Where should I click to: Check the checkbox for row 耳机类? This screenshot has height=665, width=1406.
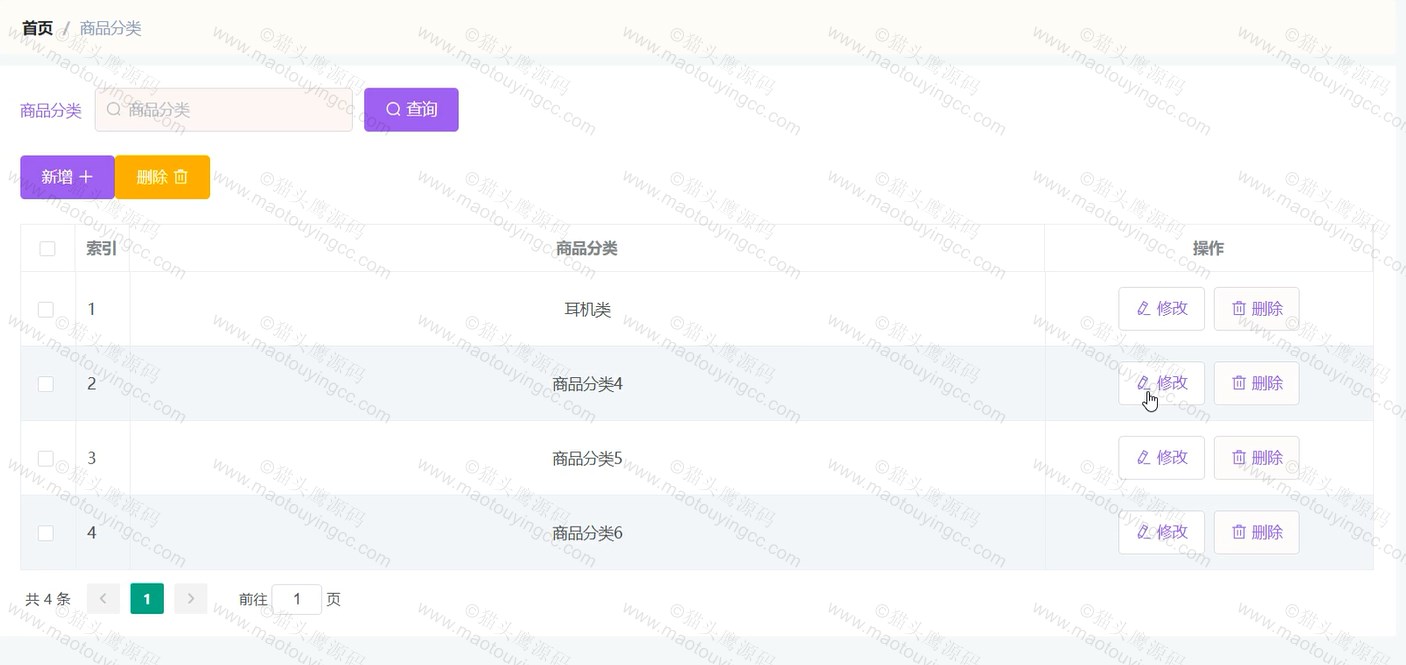click(x=46, y=310)
